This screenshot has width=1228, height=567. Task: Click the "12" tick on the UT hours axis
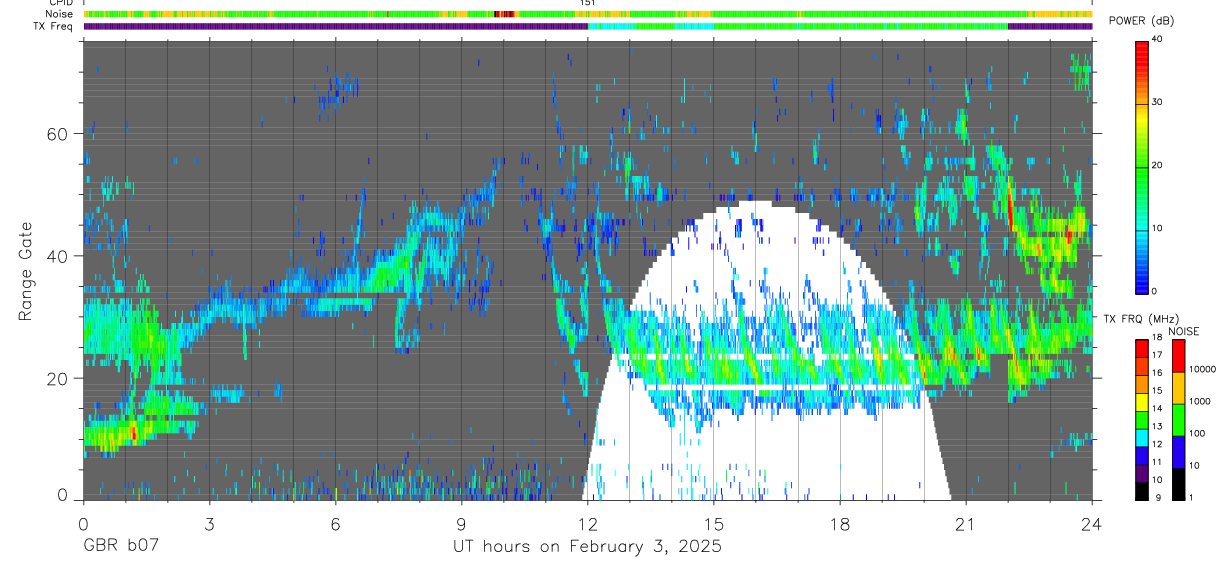click(x=587, y=523)
